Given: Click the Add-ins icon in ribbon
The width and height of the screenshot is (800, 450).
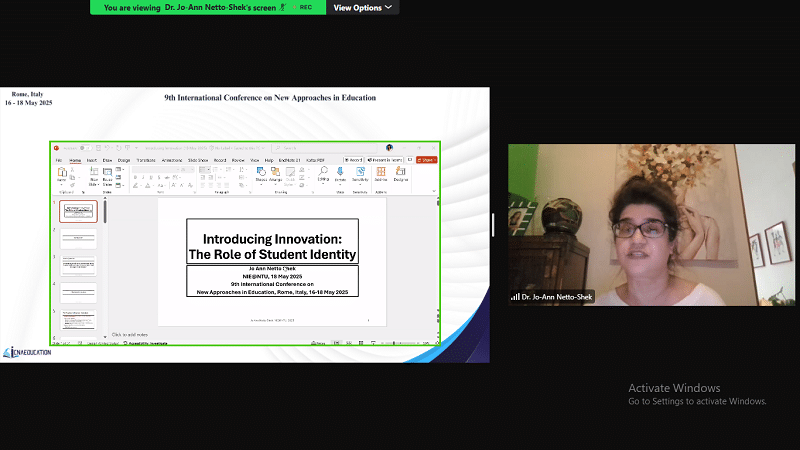Looking at the screenshot, I should tap(381, 175).
